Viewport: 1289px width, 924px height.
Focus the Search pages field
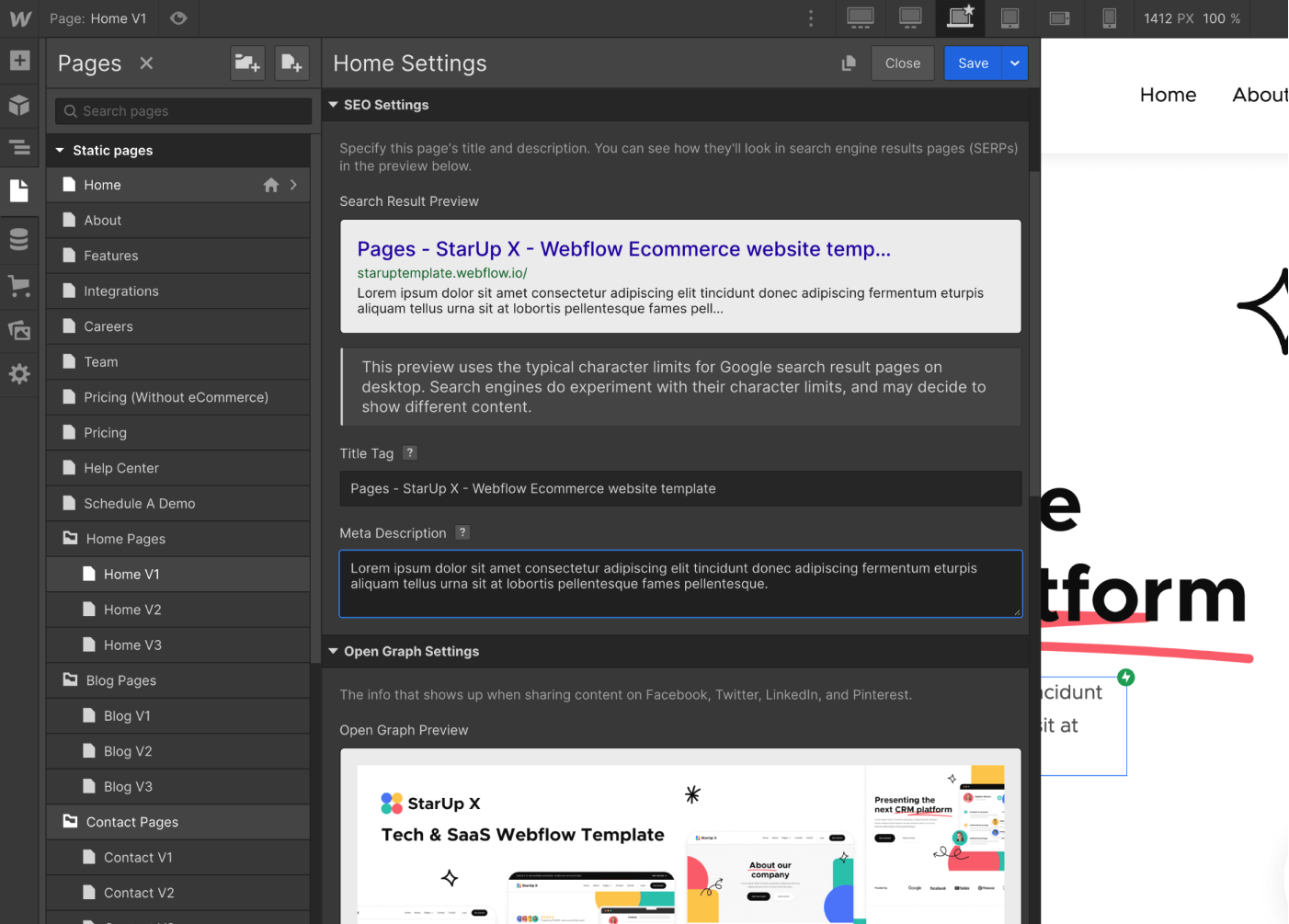pos(183,111)
